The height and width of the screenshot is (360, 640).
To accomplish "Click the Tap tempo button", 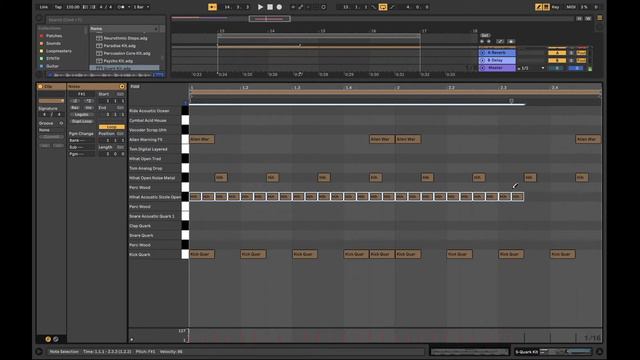I will [58, 7].
